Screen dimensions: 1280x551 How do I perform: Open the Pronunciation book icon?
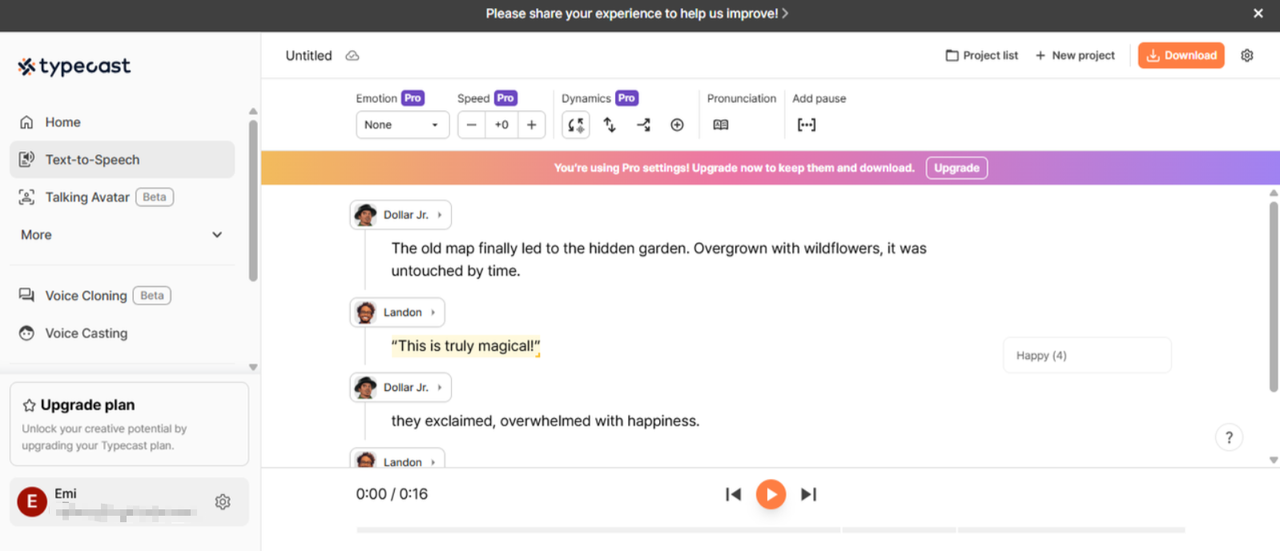point(721,125)
